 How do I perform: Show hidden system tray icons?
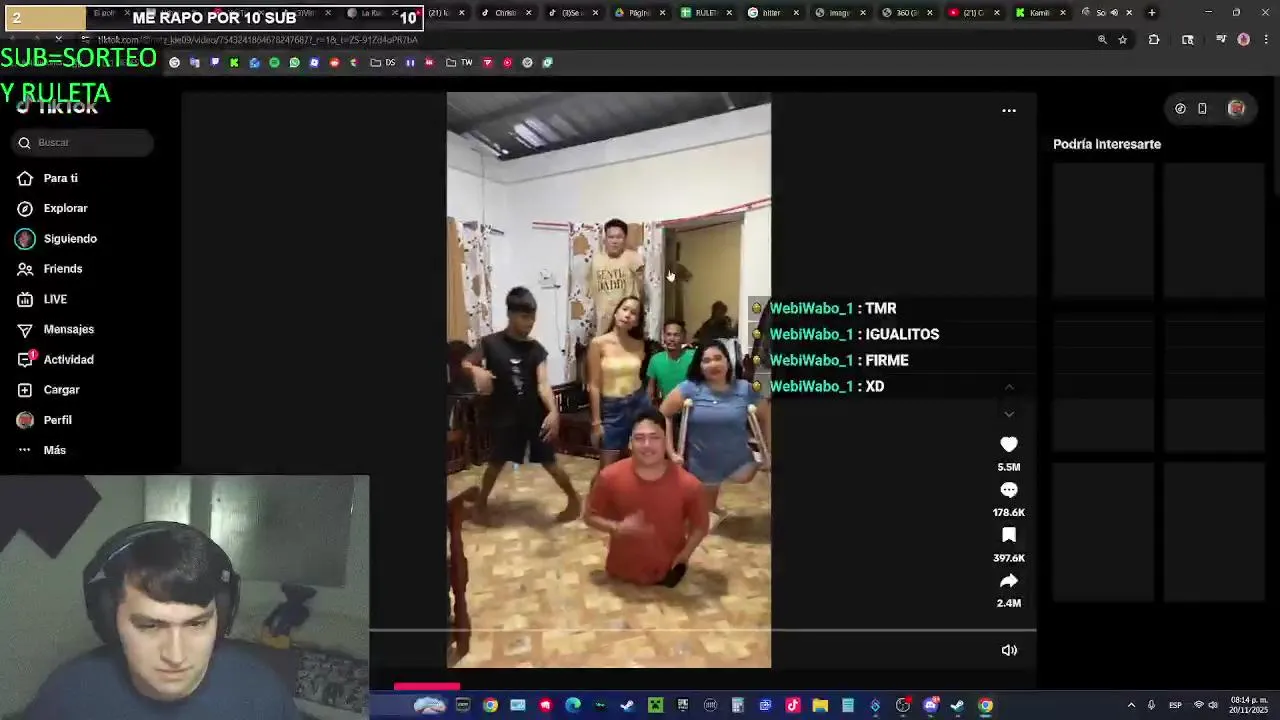pyautogui.click(x=1131, y=705)
